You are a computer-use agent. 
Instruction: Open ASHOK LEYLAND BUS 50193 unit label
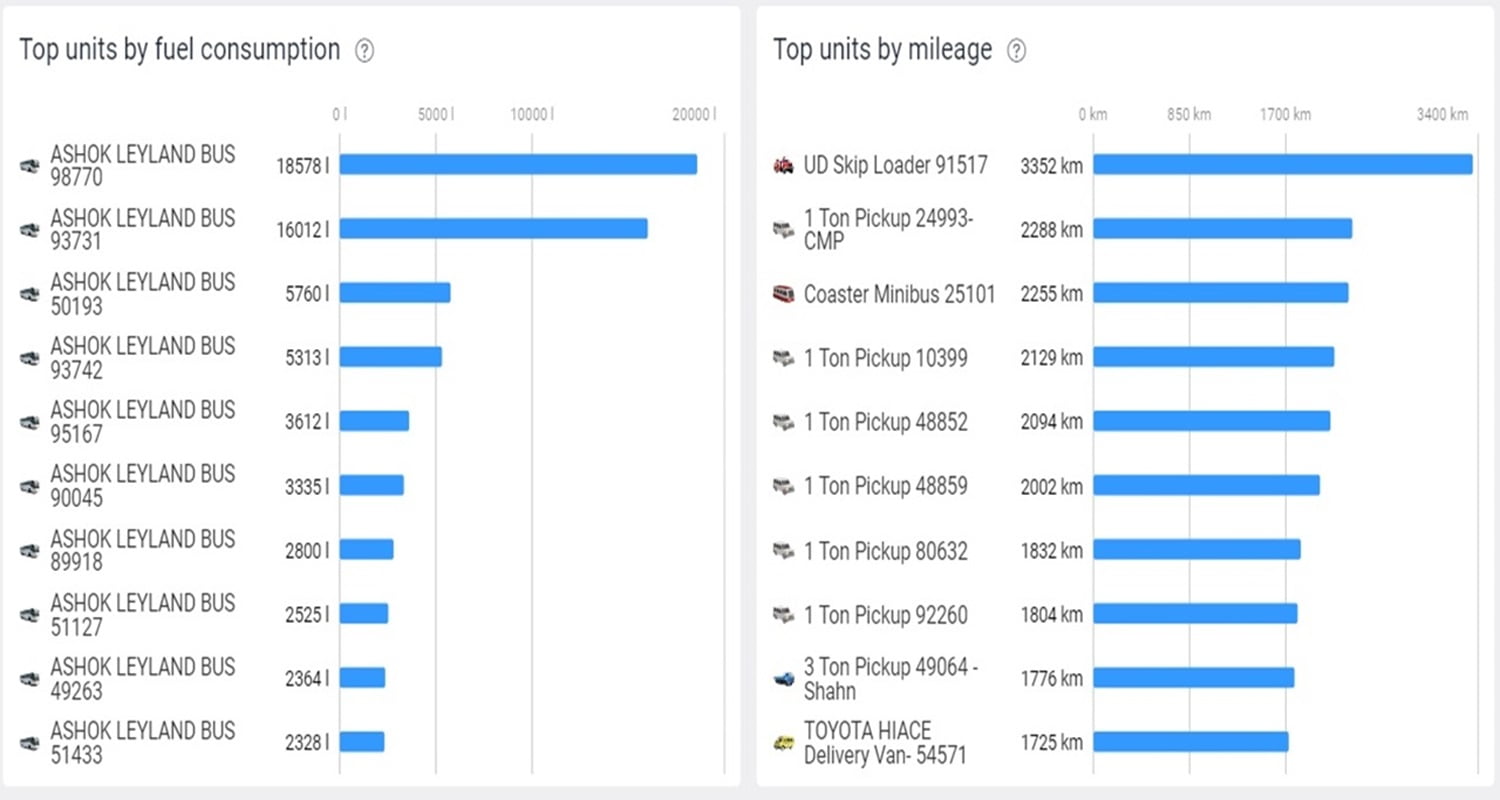click(x=143, y=294)
